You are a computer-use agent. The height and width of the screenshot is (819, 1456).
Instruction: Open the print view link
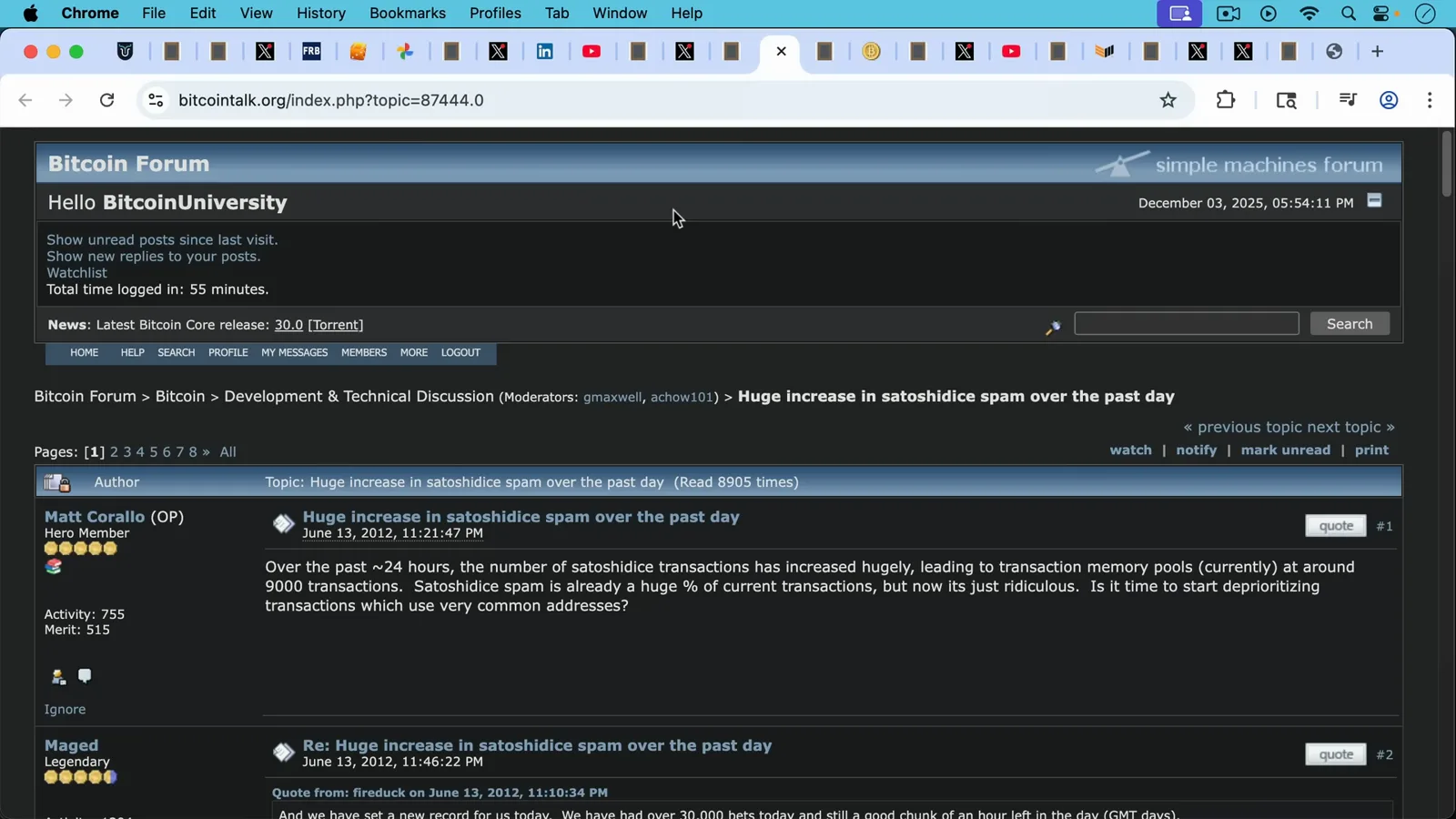pos(1371,450)
